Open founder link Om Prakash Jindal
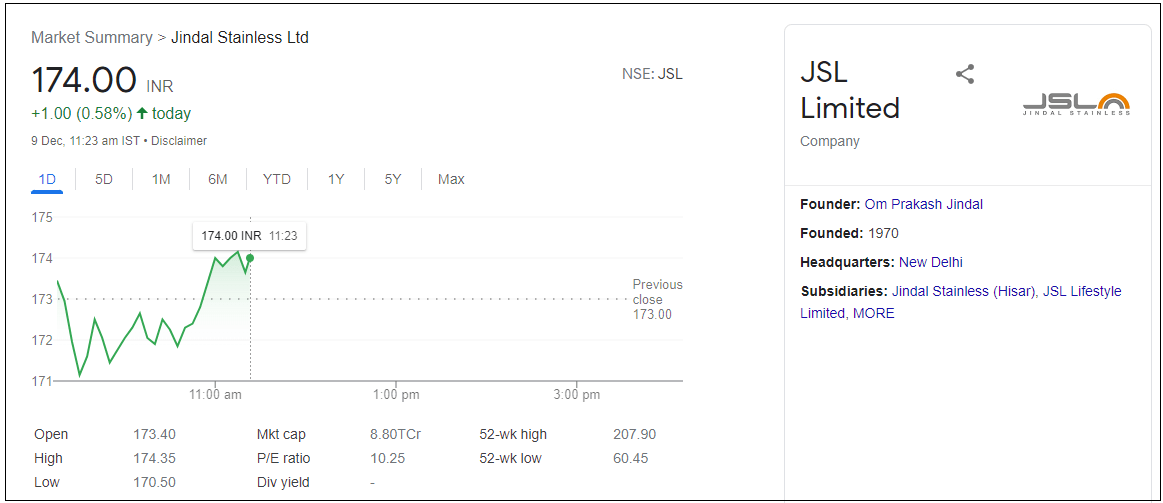The image size is (1163, 503). point(923,204)
